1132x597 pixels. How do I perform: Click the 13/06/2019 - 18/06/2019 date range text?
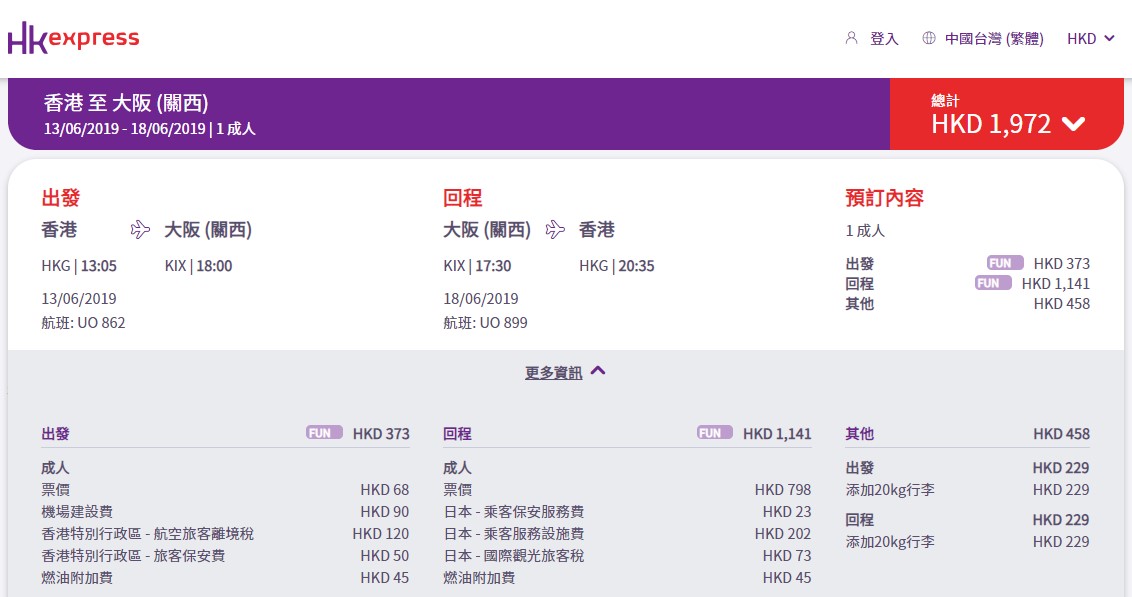tap(124, 128)
